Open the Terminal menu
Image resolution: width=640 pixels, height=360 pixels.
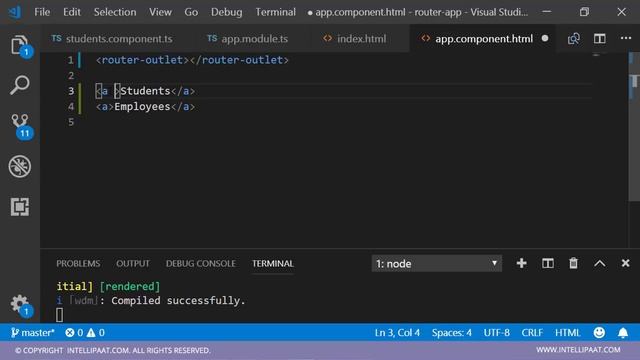[x=276, y=12]
